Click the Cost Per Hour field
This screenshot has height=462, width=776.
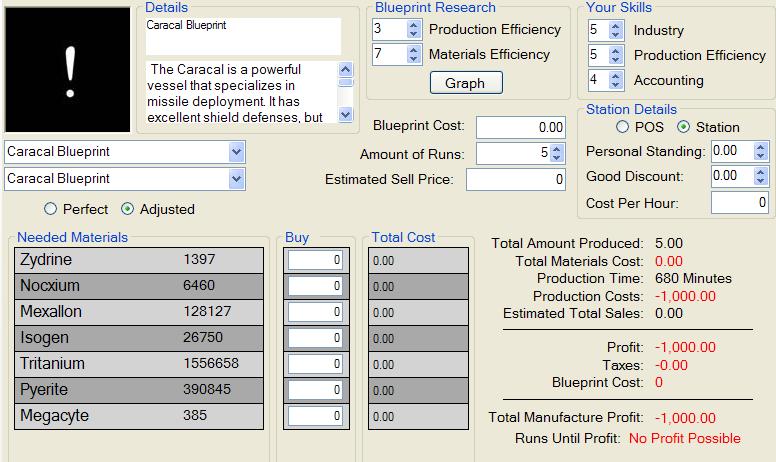click(739, 202)
